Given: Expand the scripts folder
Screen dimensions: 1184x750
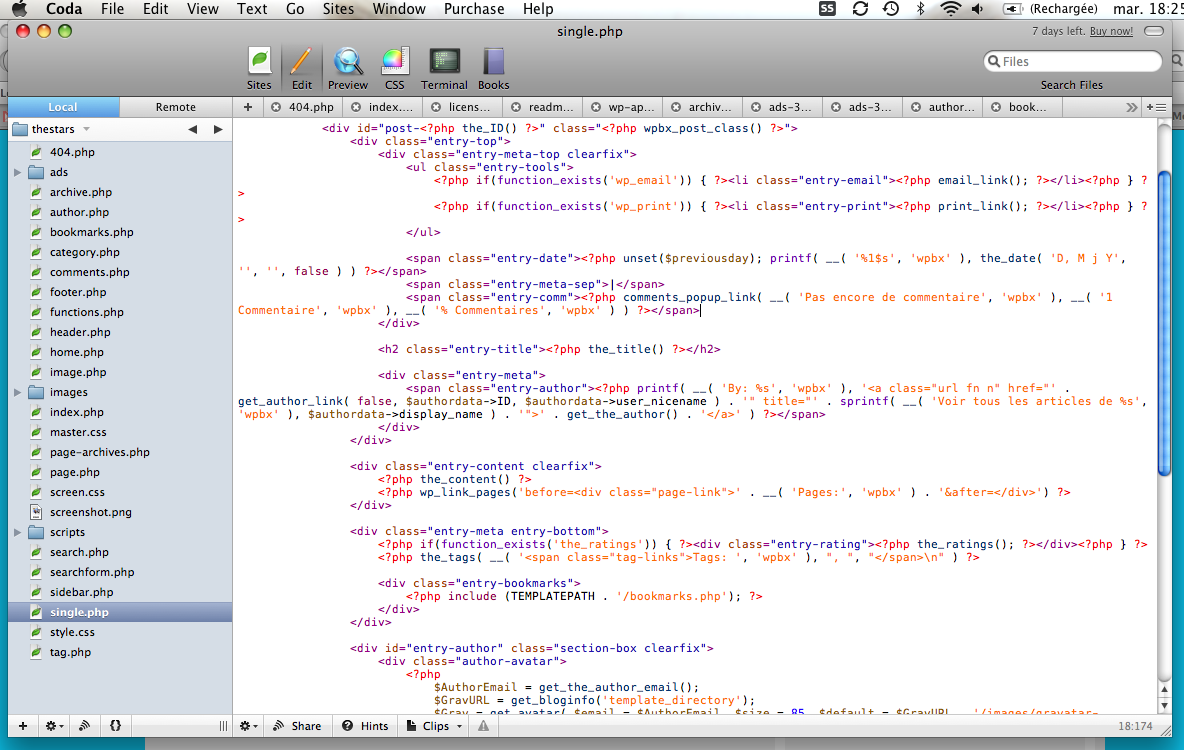Looking at the screenshot, I should [17, 532].
